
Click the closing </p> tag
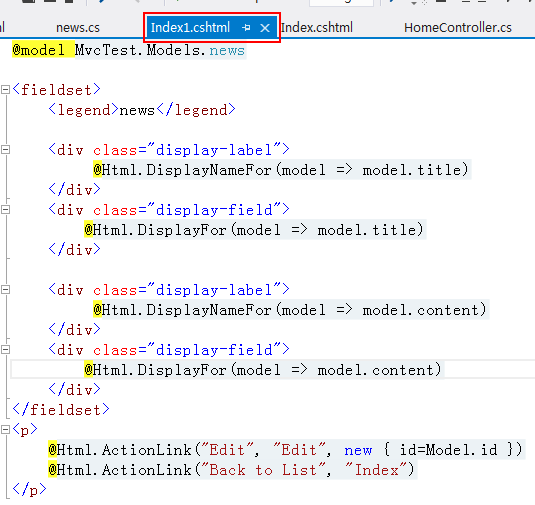[29, 490]
